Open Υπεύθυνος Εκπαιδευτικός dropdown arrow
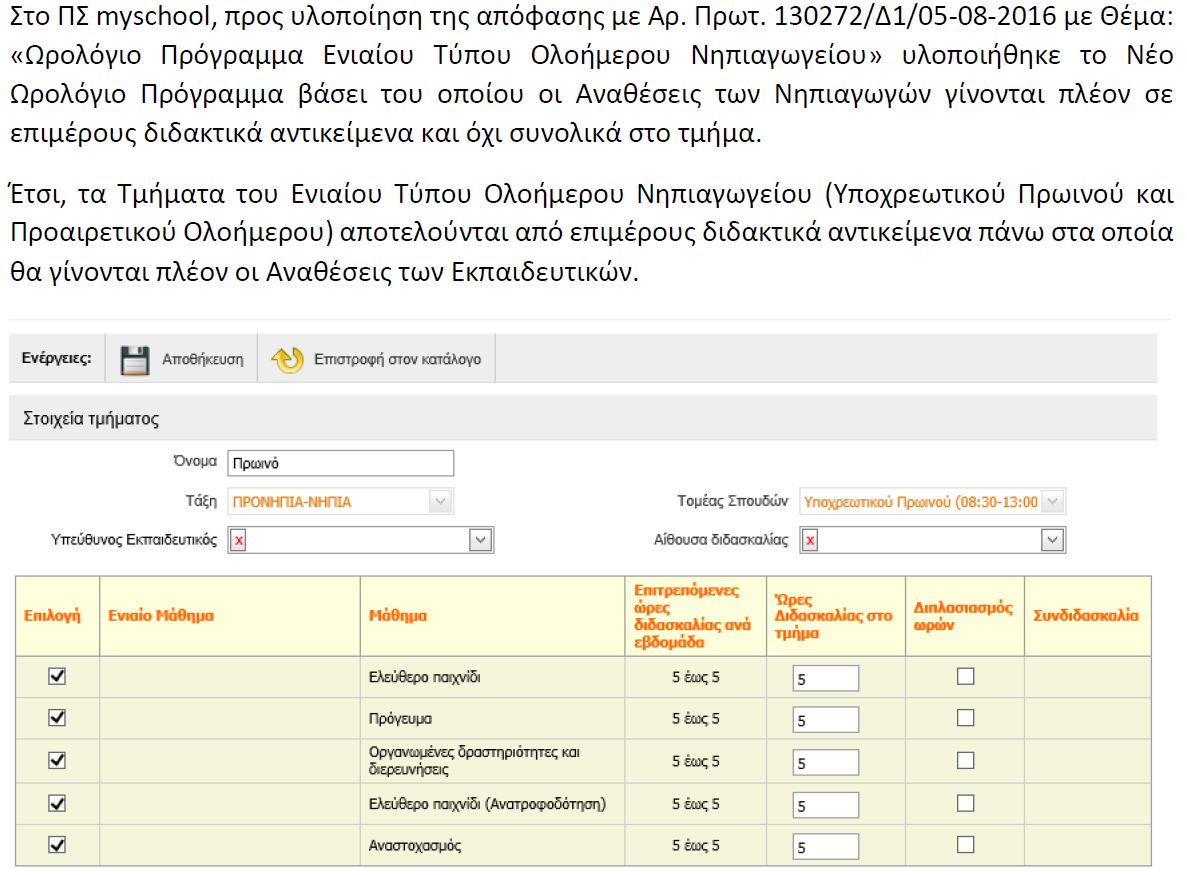This screenshot has height=875, width=1187. click(x=482, y=541)
